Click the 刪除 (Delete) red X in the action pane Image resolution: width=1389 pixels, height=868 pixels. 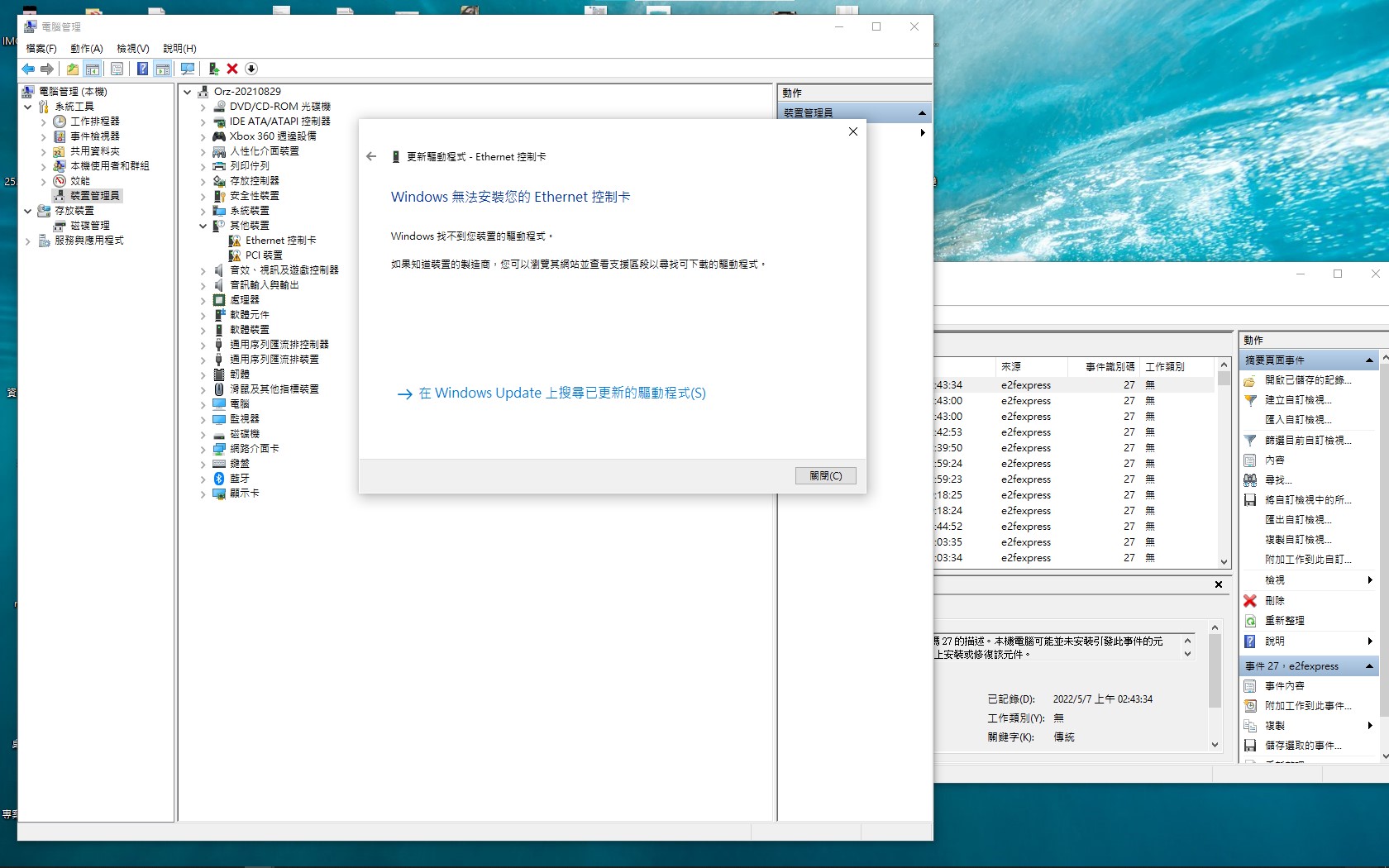(1251, 601)
